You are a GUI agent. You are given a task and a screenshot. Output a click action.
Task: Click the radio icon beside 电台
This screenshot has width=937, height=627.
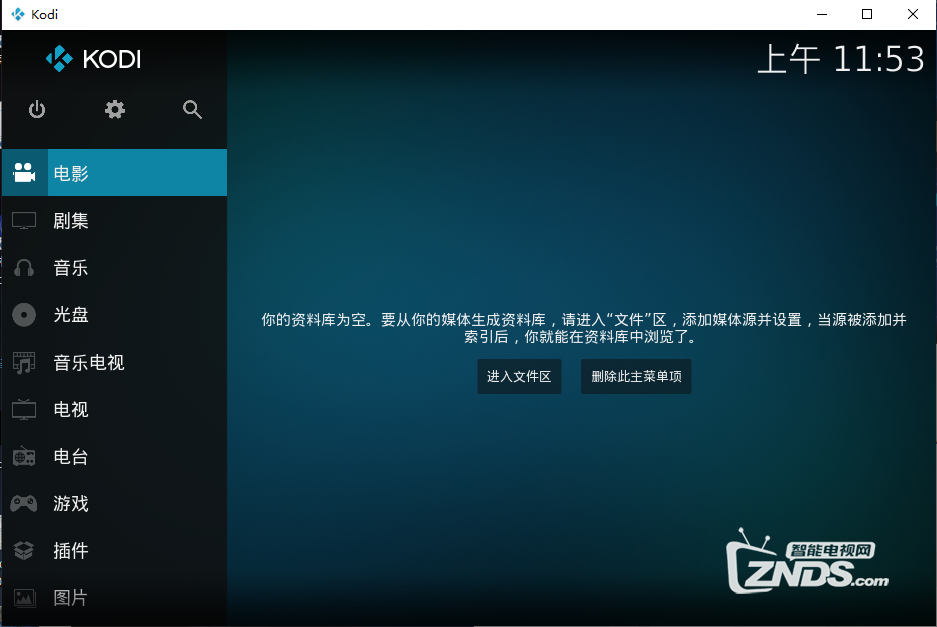(x=23, y=456)
